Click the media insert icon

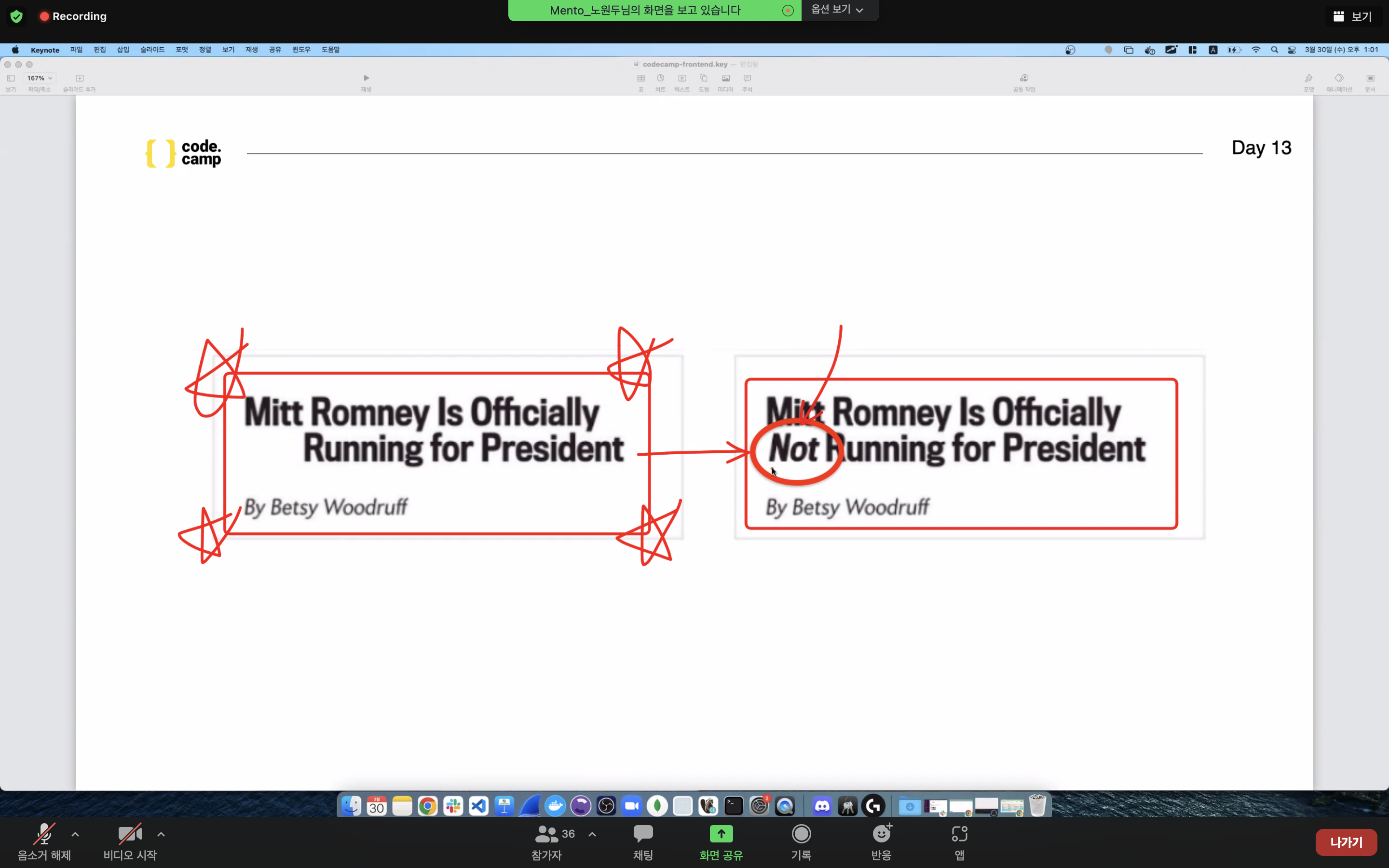coord(725,78)
